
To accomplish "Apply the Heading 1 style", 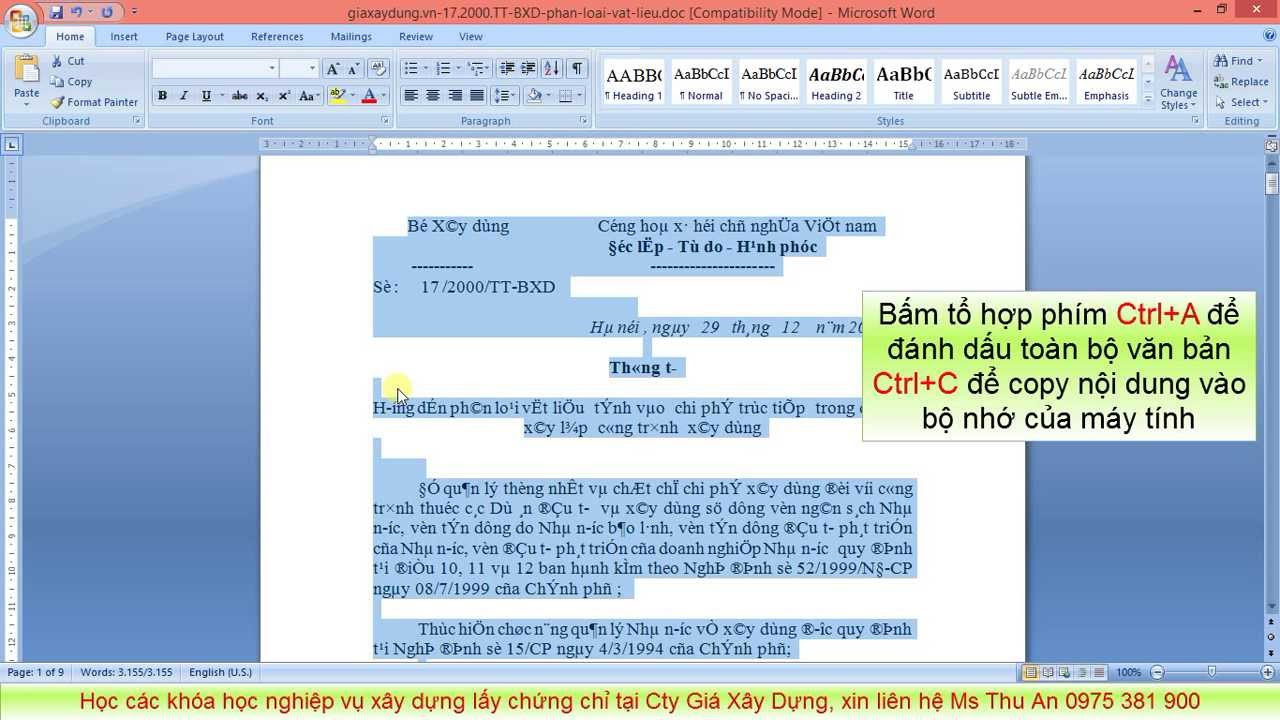I will click(x=634, y=83).
